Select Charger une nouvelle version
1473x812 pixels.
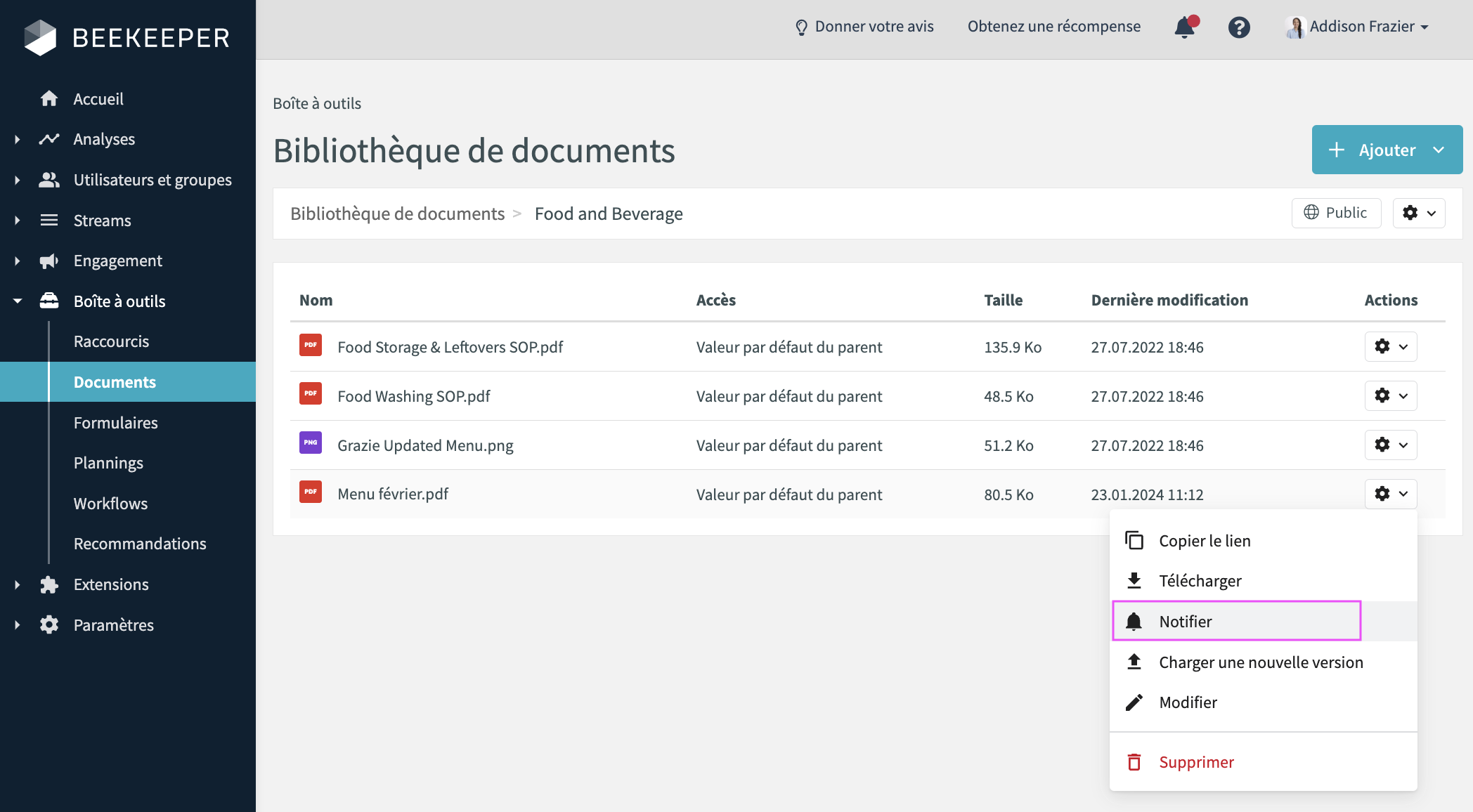1260,662
